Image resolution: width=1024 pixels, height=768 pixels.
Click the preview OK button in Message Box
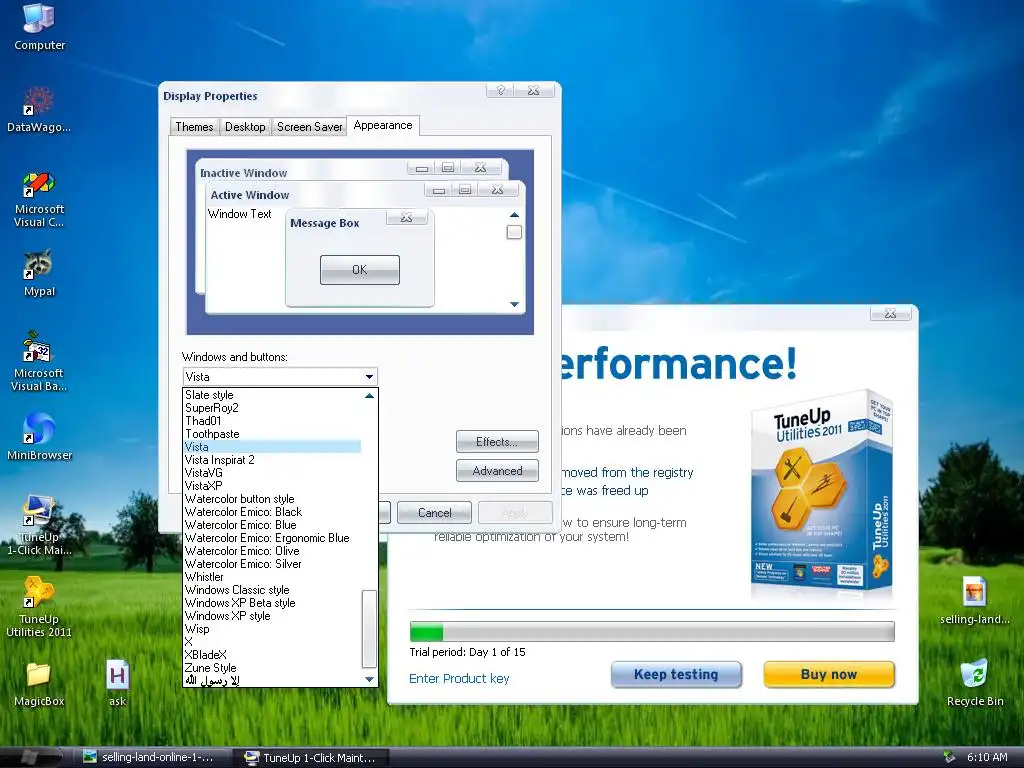point(360,270)
